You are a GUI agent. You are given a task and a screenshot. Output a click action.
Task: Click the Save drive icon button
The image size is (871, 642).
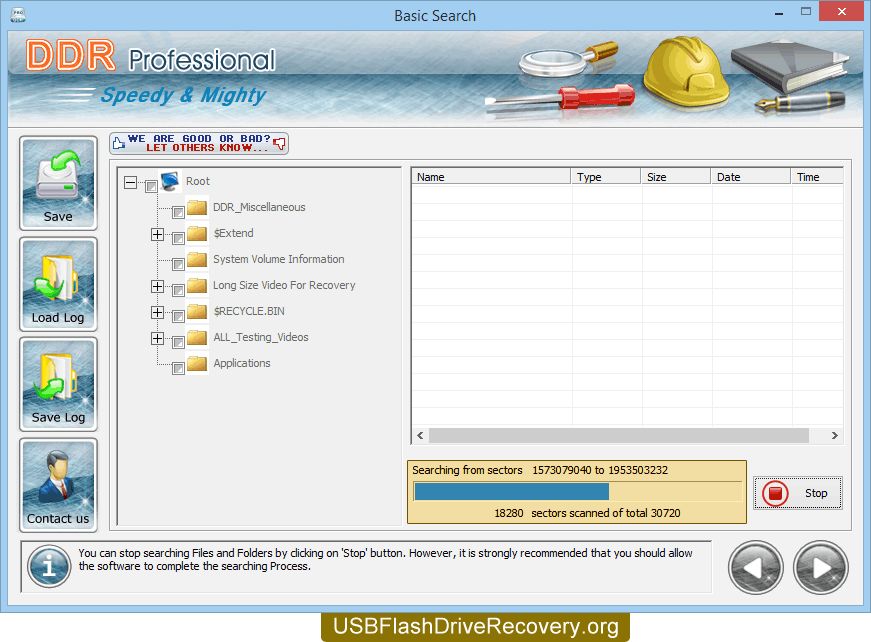[x=58, y=183]
